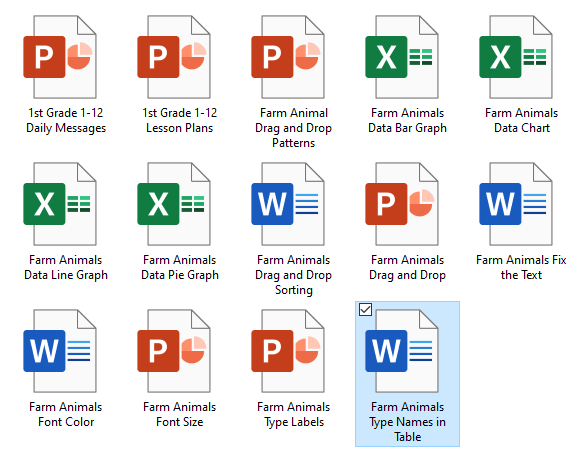Image resolution: width=579 pixels, height=465 pixels.
Task: Click the "Farm Animals Data Line Graph" label
Action: pyautogui.click(x=66, y=267)
